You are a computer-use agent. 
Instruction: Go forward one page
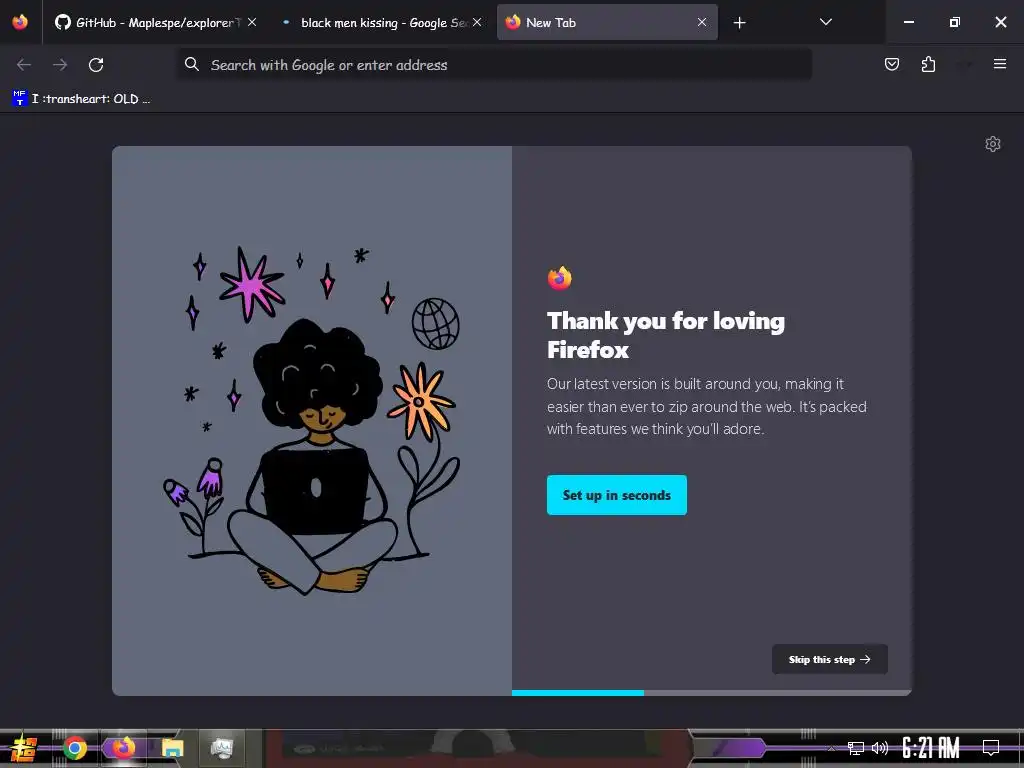coord(60,65)
